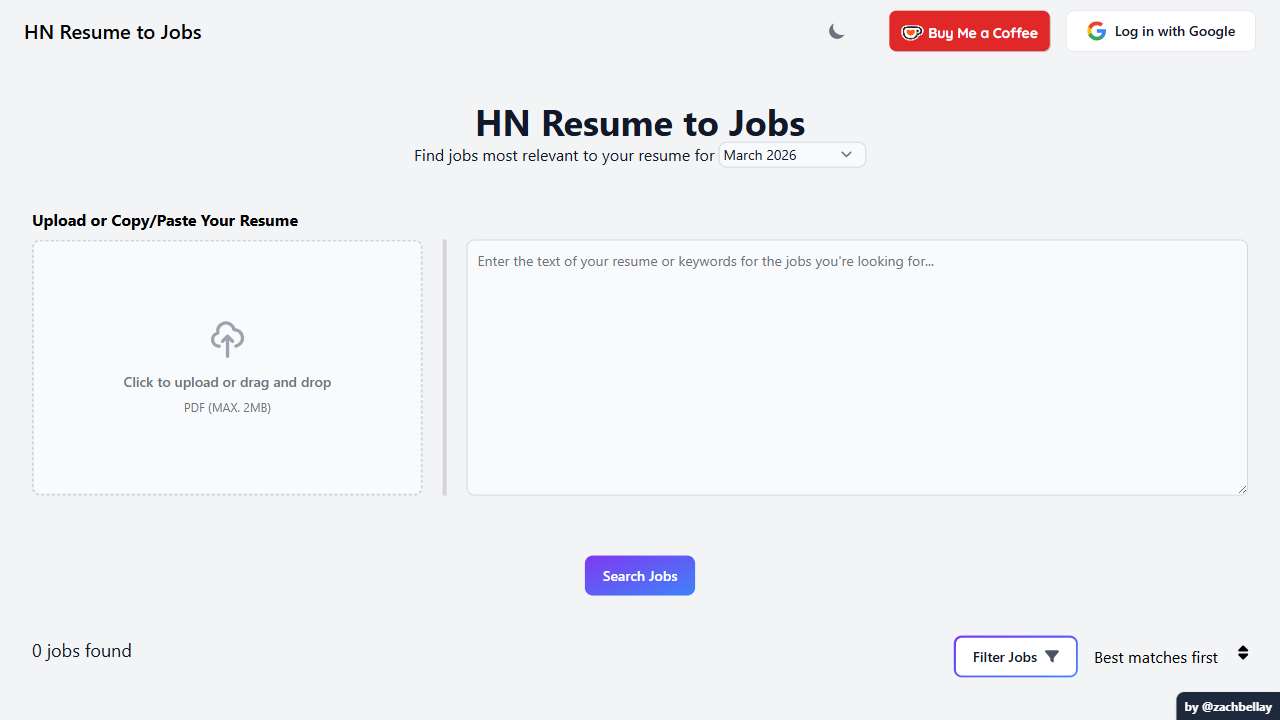Open the by @zachbellay link
The image size is (1280, 720).
[x=1227, y=706]
